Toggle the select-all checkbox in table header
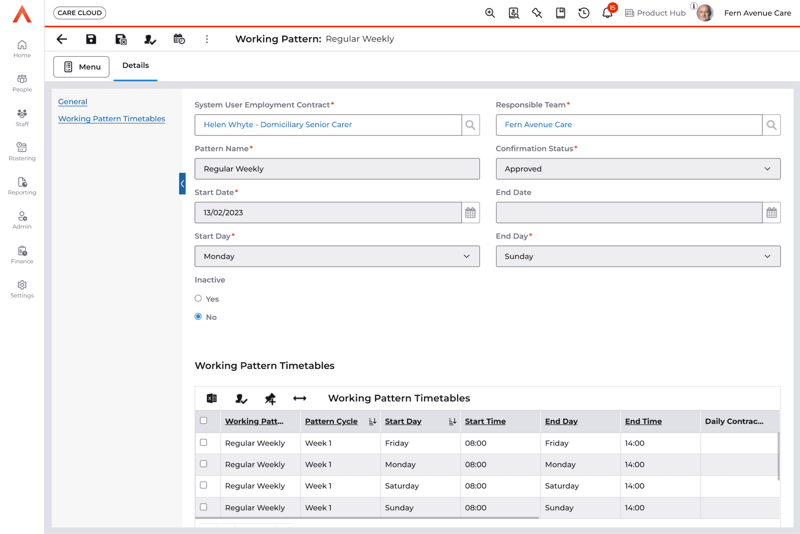This screenshot has height=534, width=800. coord(204,421)
